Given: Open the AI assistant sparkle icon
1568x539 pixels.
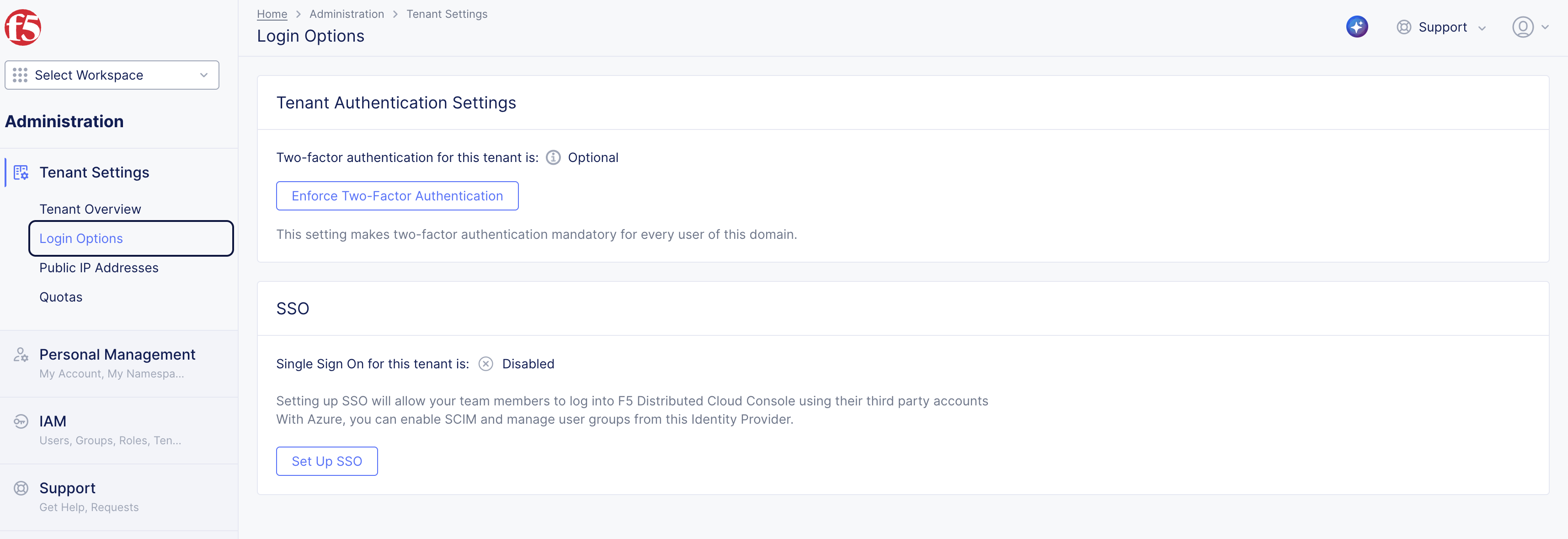Looking at the screenshot, I should coord(1357,26).
